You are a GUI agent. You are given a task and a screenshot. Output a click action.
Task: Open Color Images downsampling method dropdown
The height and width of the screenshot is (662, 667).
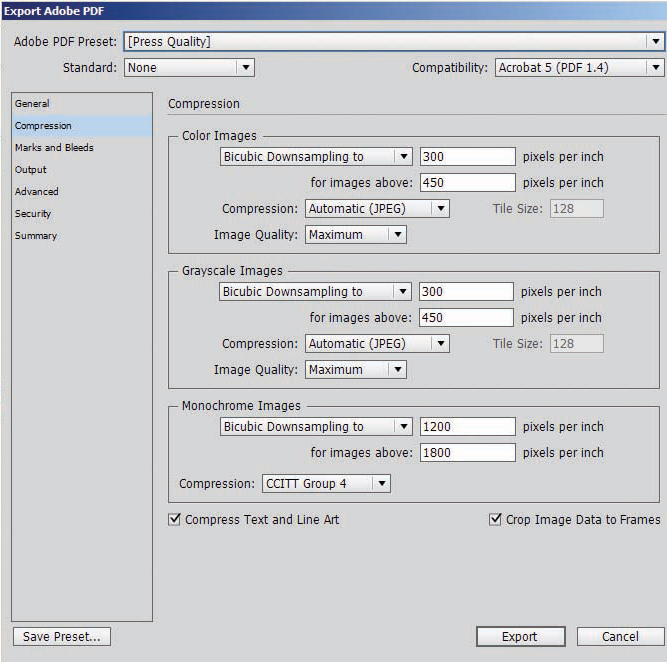point(315,157)
